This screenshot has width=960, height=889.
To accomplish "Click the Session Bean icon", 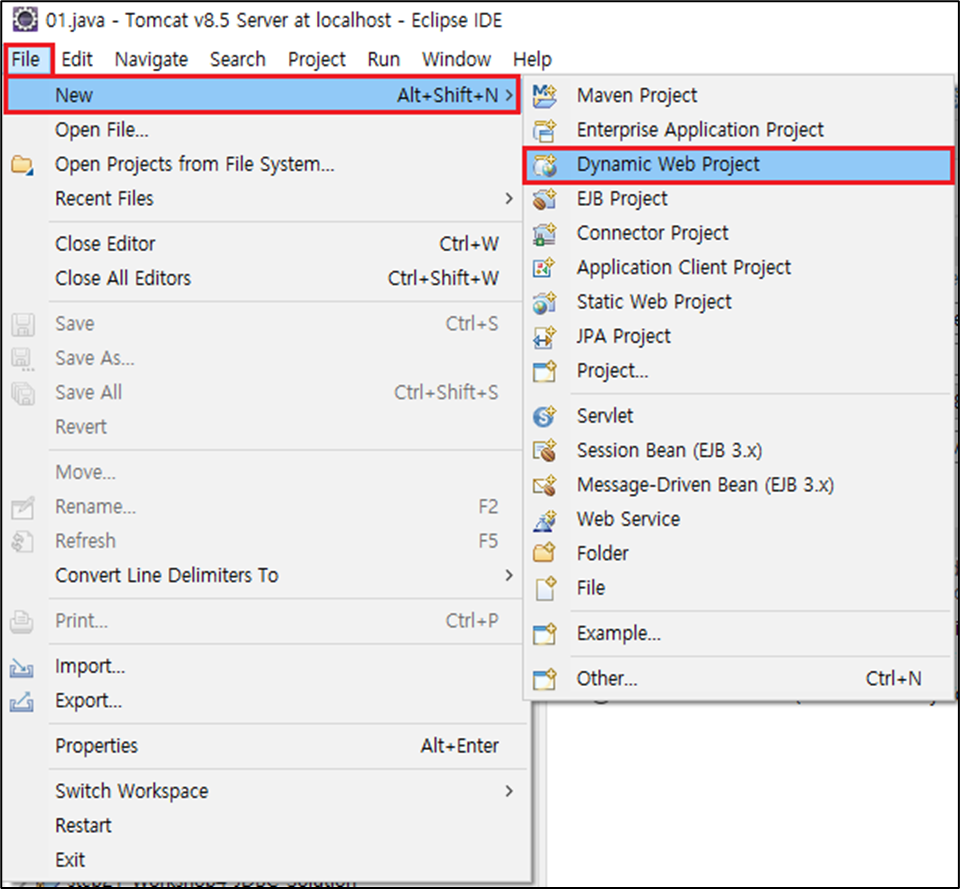I will click(544, 451).
